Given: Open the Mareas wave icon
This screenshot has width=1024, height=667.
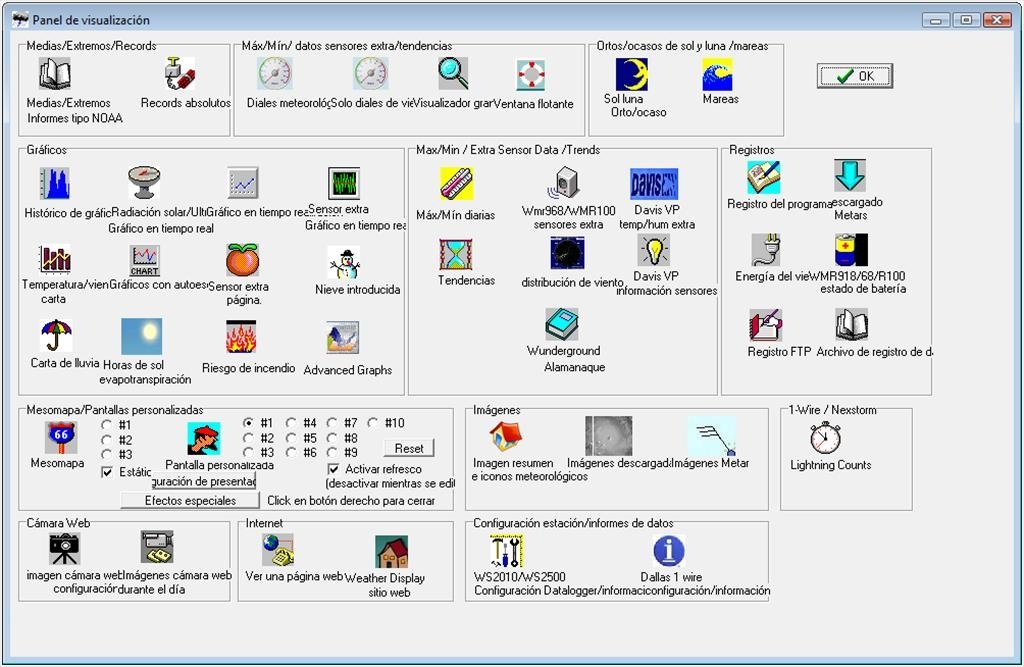Looking at the screenshot, I should point(717,74).
